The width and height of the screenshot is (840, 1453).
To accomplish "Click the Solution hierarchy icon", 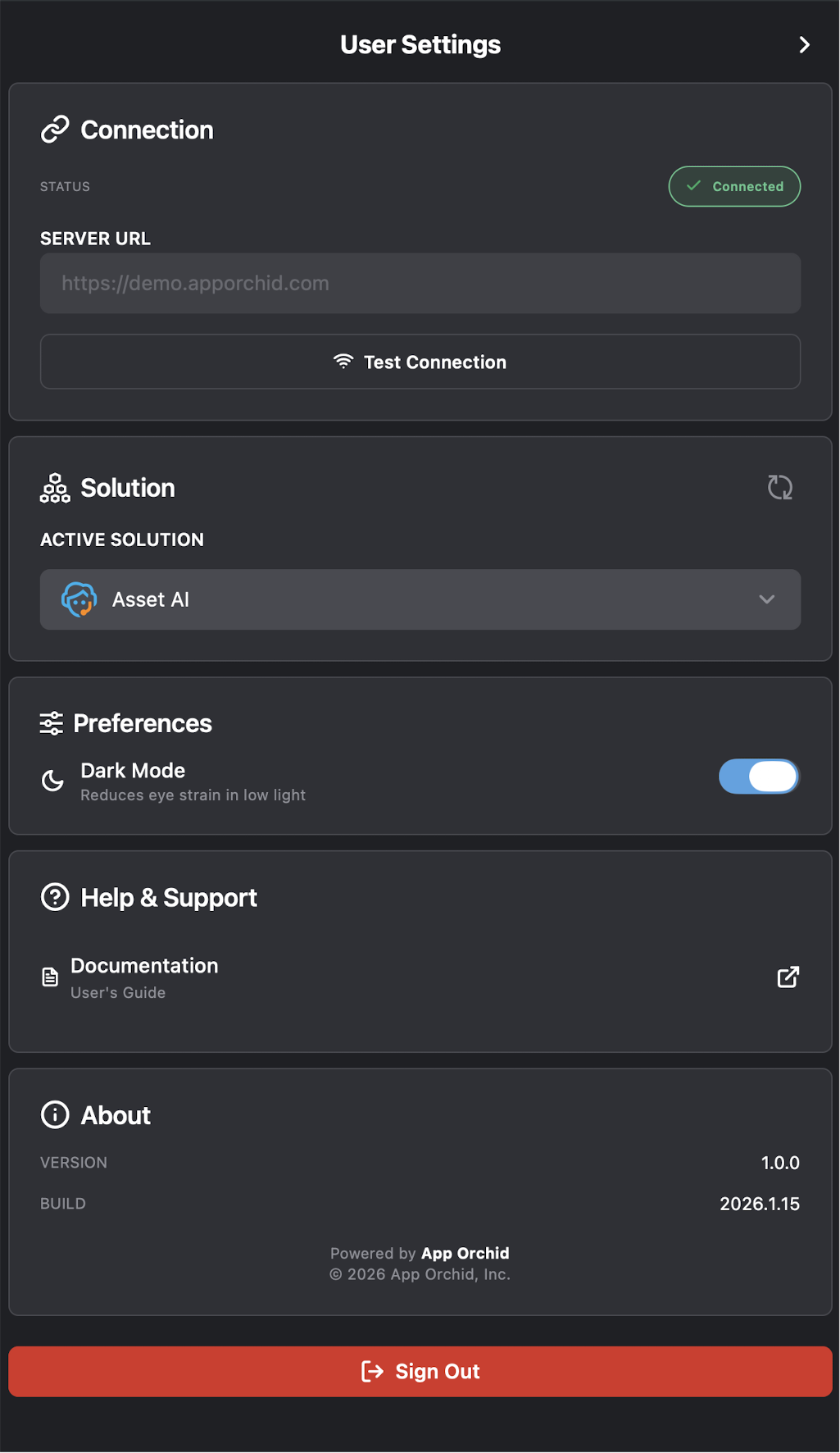I will point(54,487).
